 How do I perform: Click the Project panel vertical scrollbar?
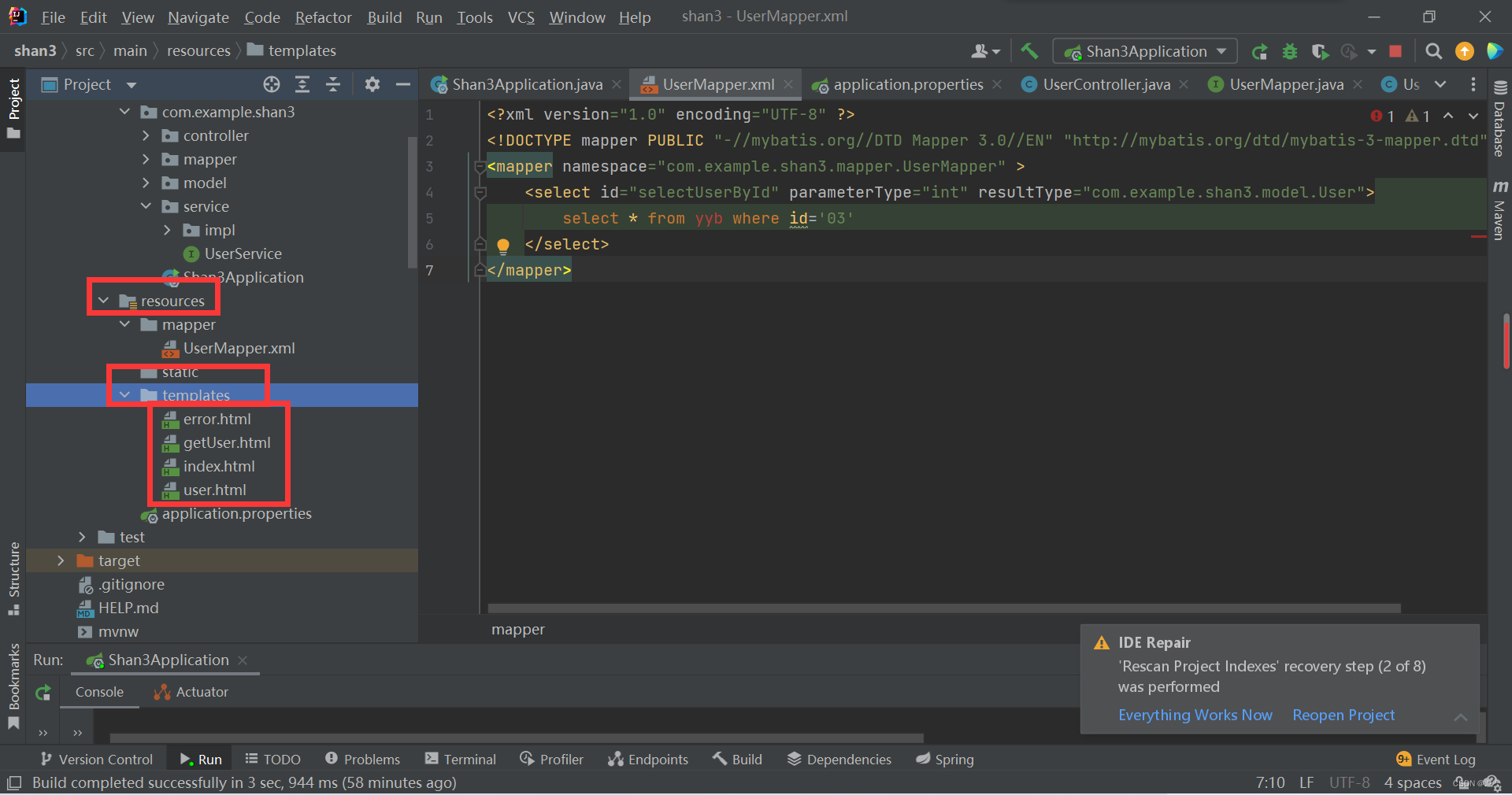coord(412,203)
